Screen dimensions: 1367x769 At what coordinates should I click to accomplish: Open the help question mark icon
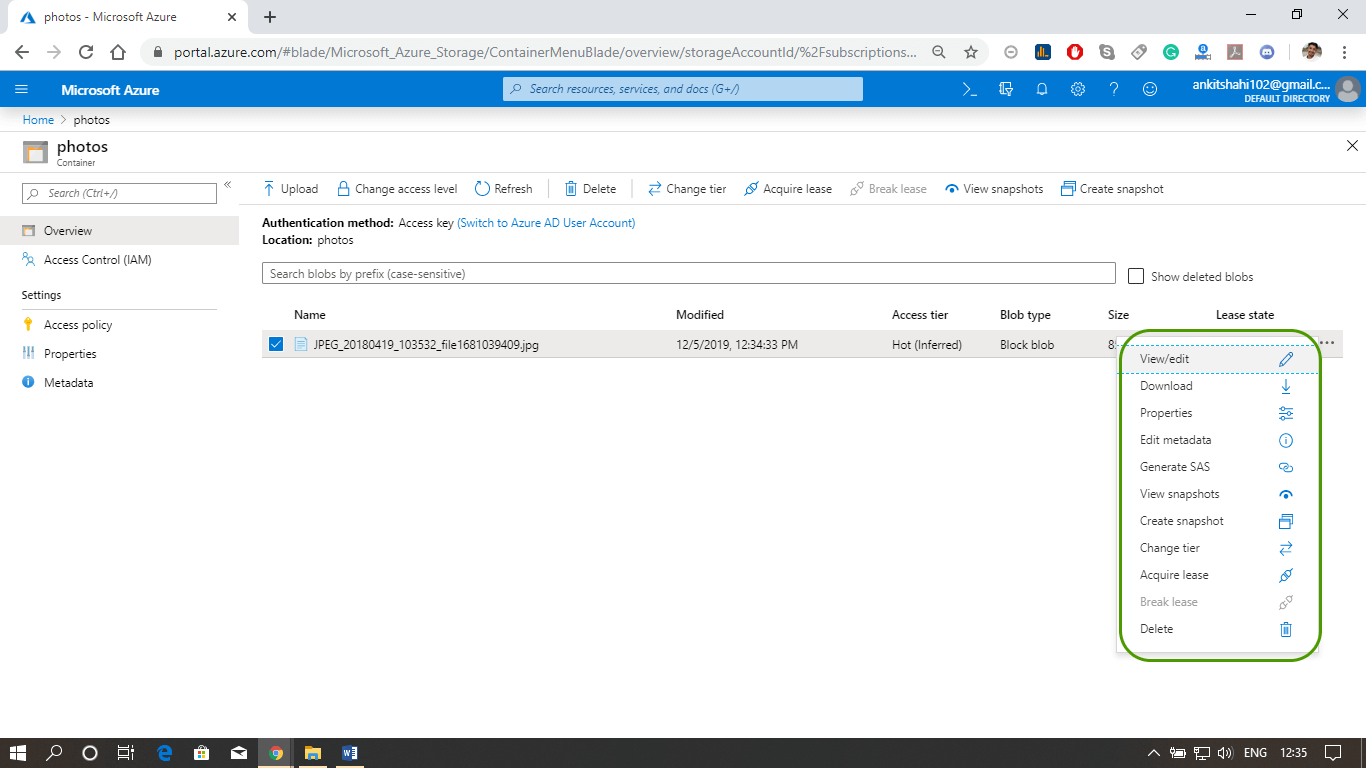tap(1114, 89)
